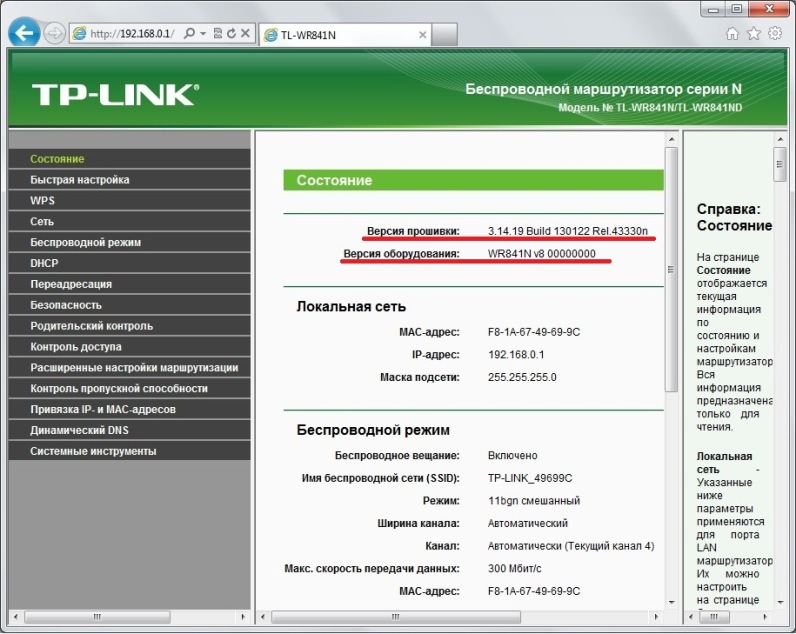Open Безопасность menu item
This screenshot has height=634, width=796.
(x=129, y=305)
